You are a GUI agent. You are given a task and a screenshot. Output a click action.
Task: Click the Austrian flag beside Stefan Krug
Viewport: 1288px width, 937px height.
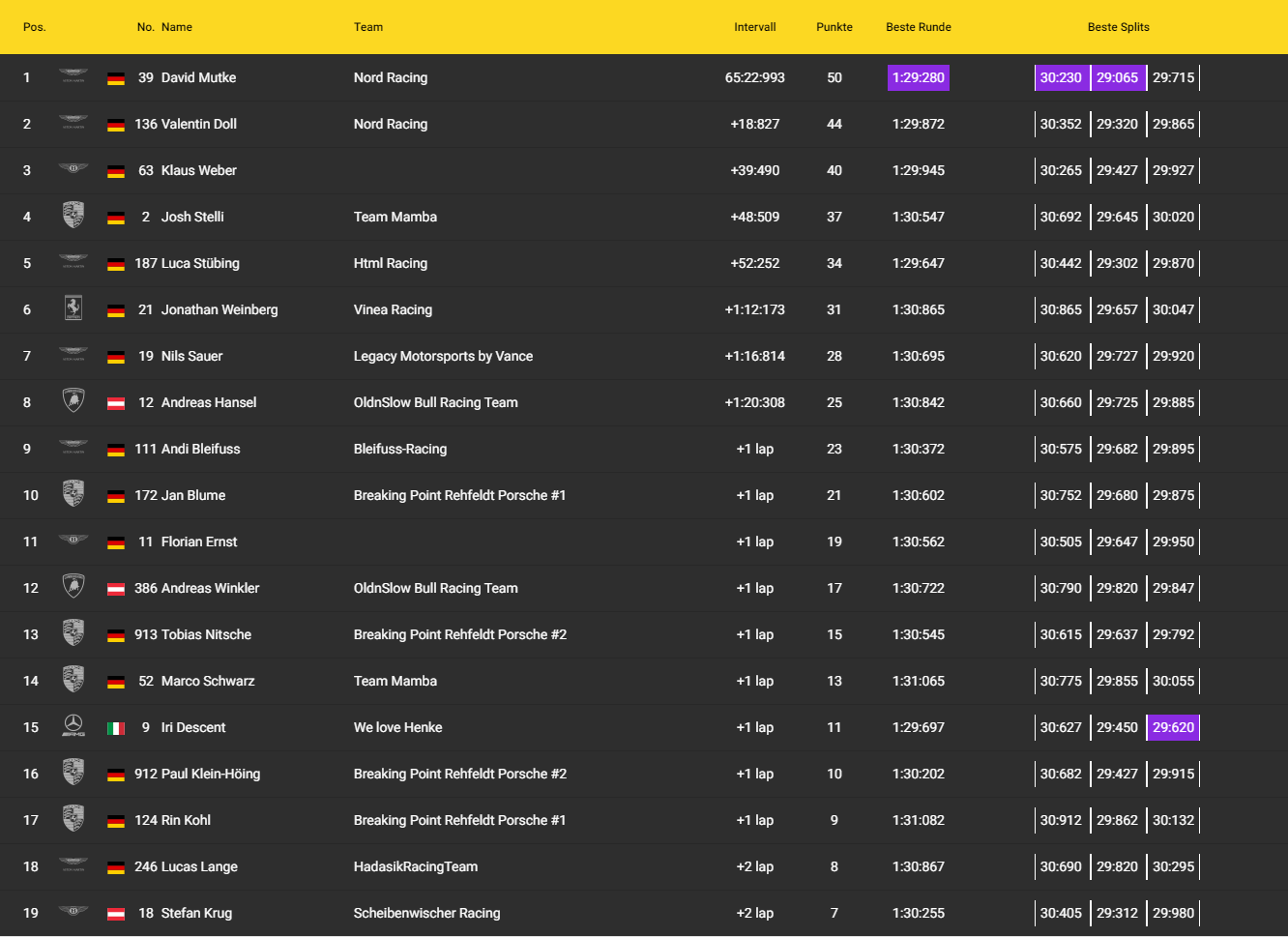116,914
